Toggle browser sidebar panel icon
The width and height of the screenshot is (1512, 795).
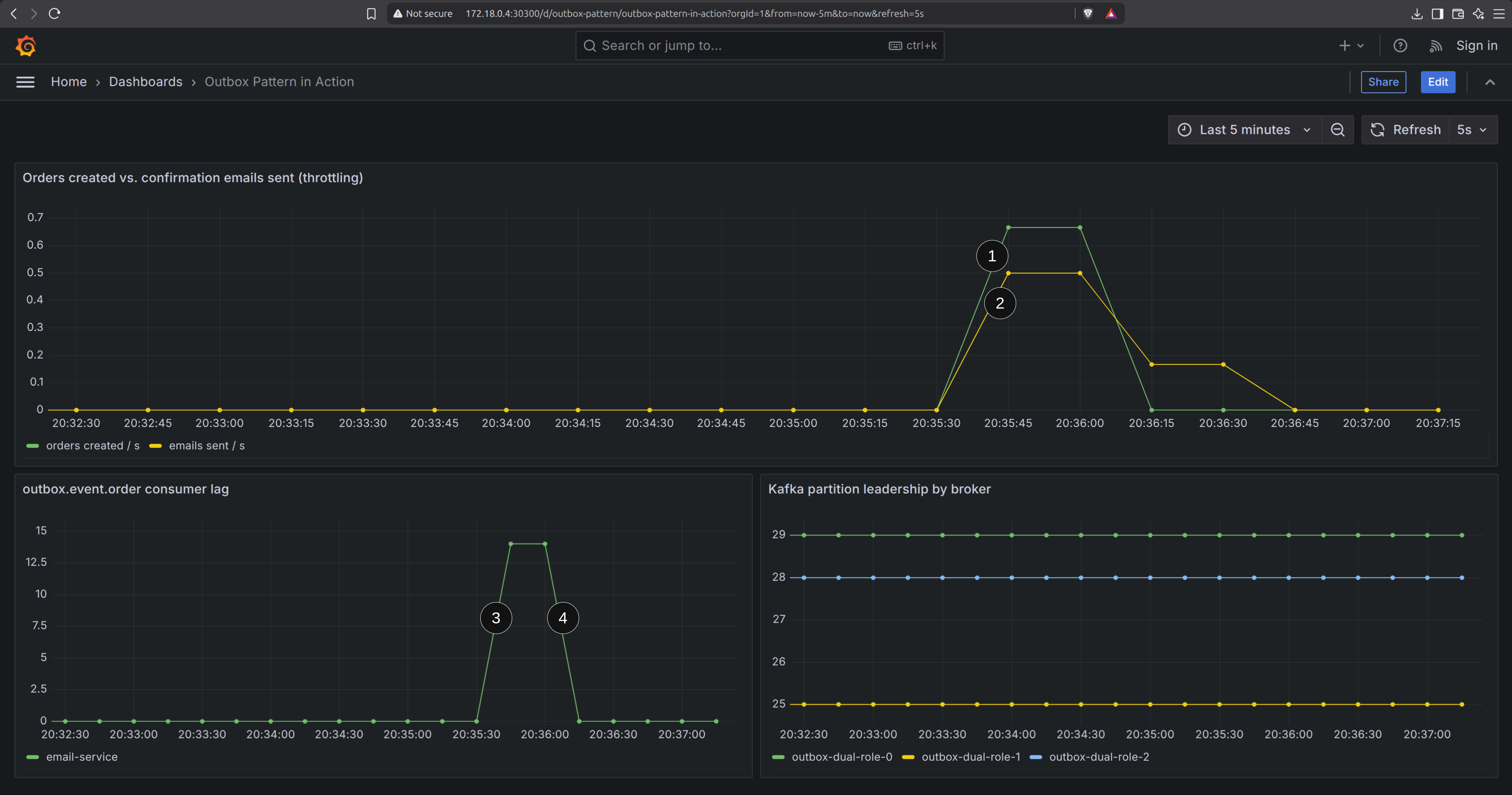coord(1437,13)
